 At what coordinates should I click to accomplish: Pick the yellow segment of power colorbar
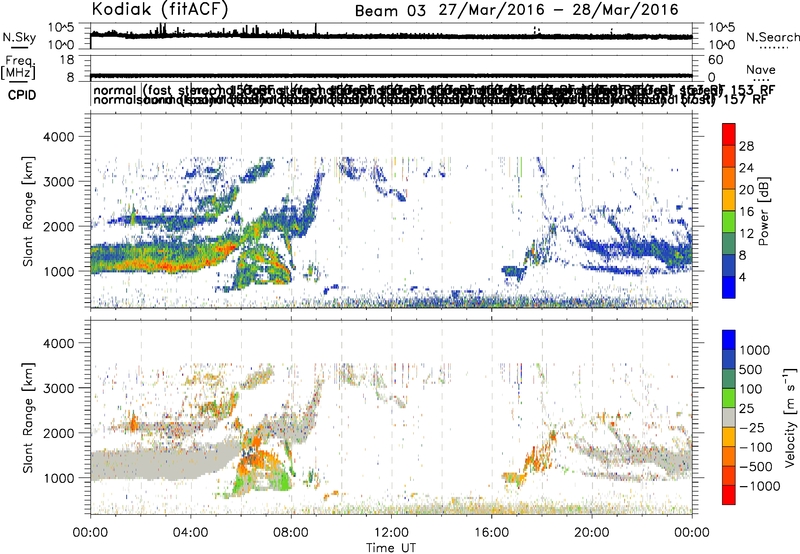[729, 200]
